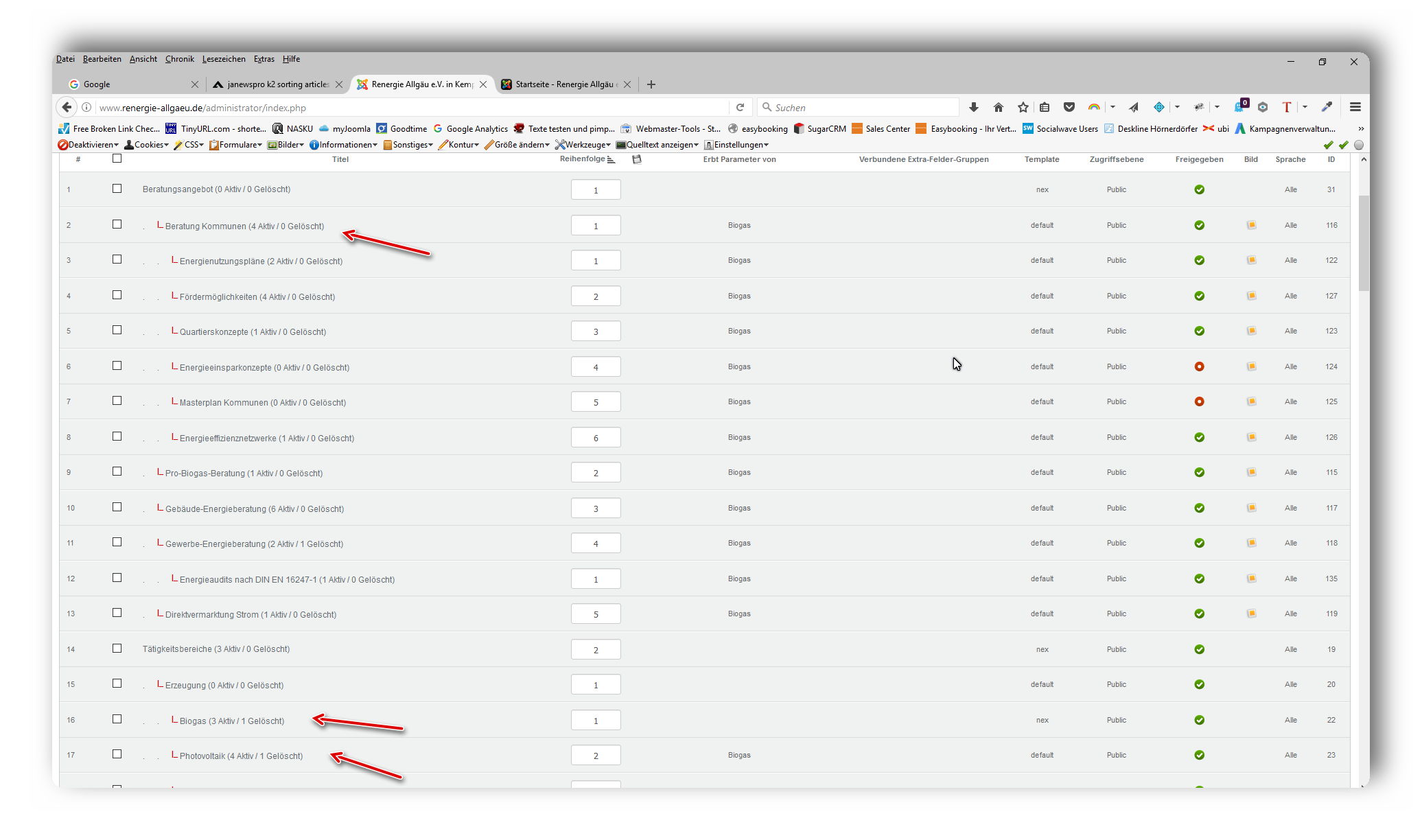Toggle published state of Energieeinsparkonzepte
Screen dimensions: 1422x840
point(1199,366)
